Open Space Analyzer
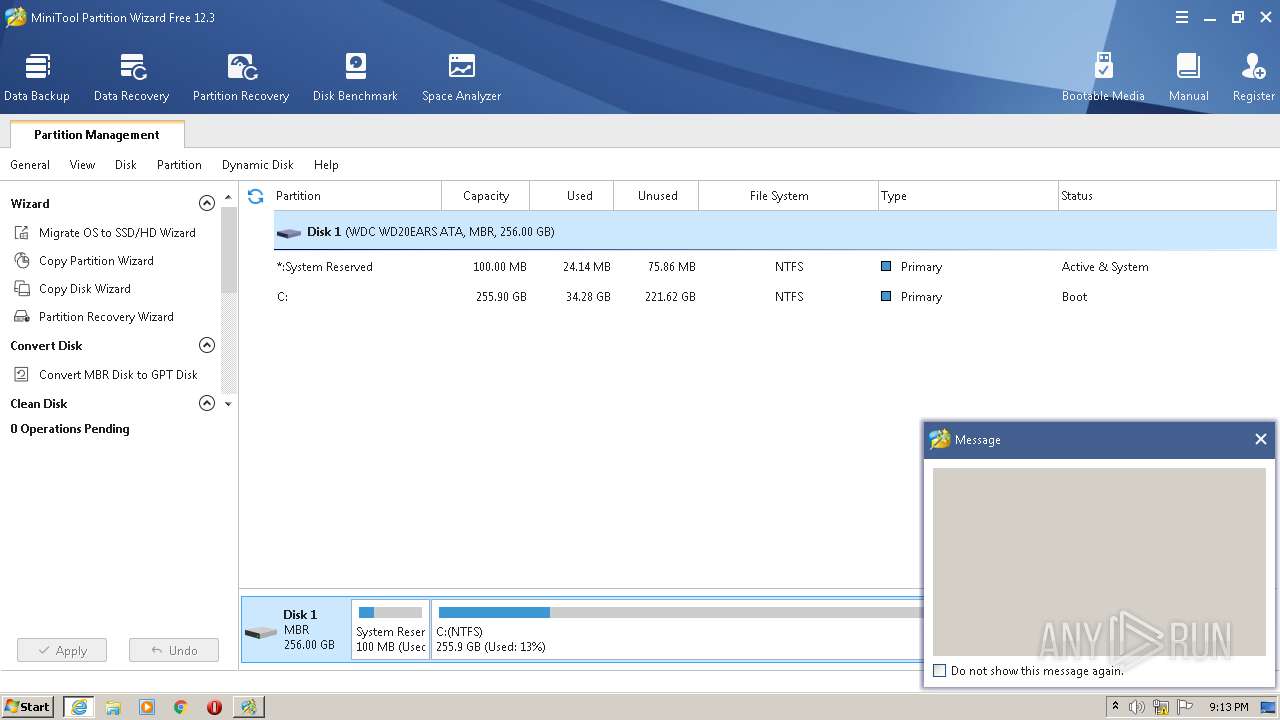The height and width of the screenshot is (720, 1280). point(461,77)
